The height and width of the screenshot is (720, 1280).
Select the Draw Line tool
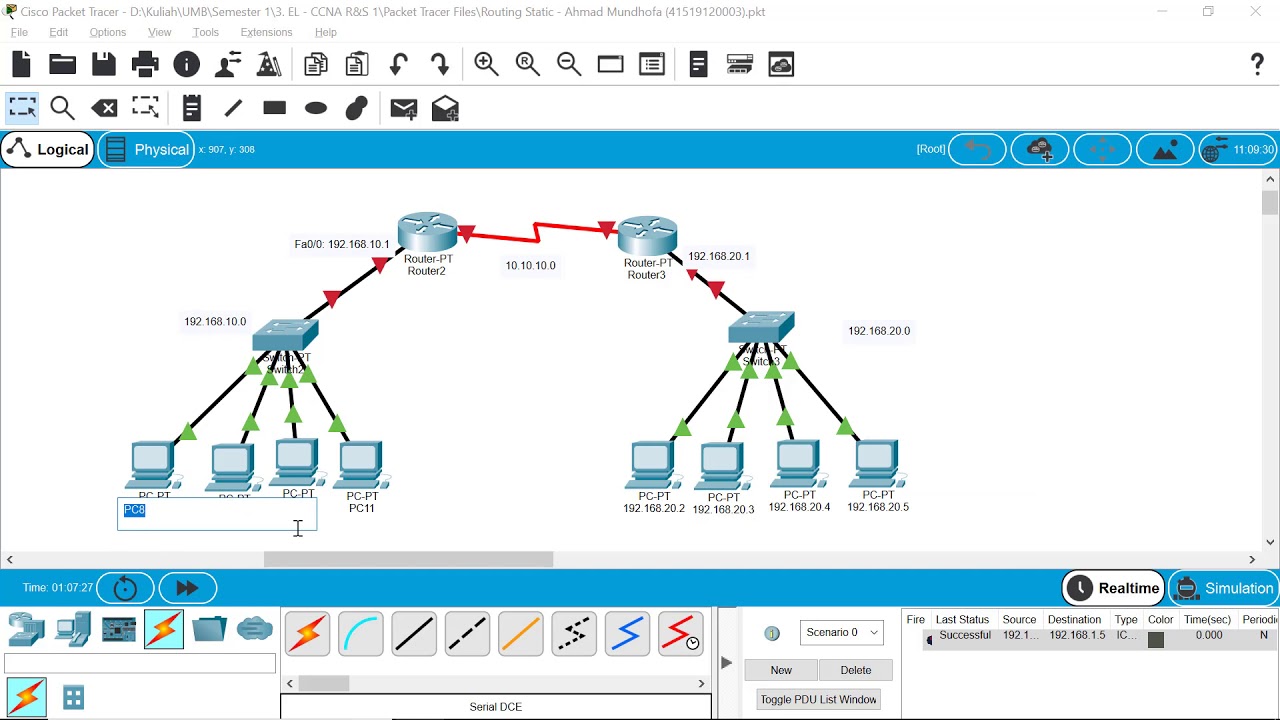(x=233, y=108)
